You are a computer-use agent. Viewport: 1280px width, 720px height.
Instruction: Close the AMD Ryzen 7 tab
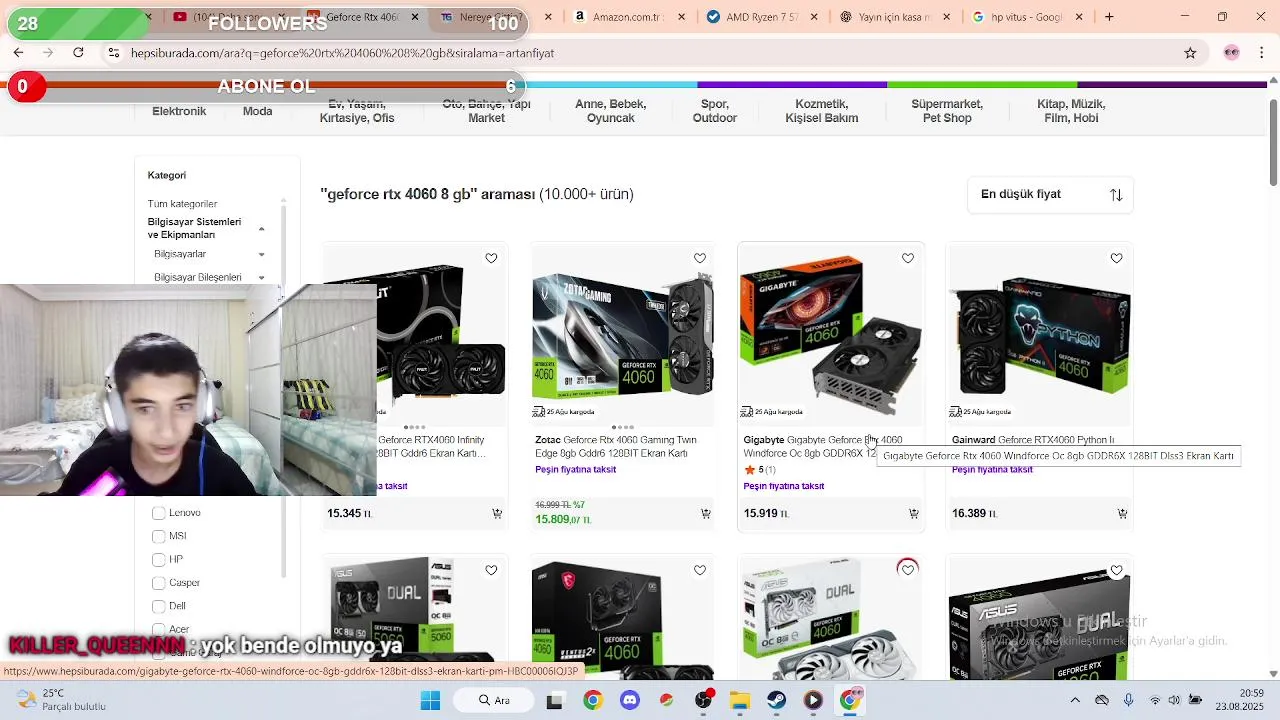coord(814,17)
